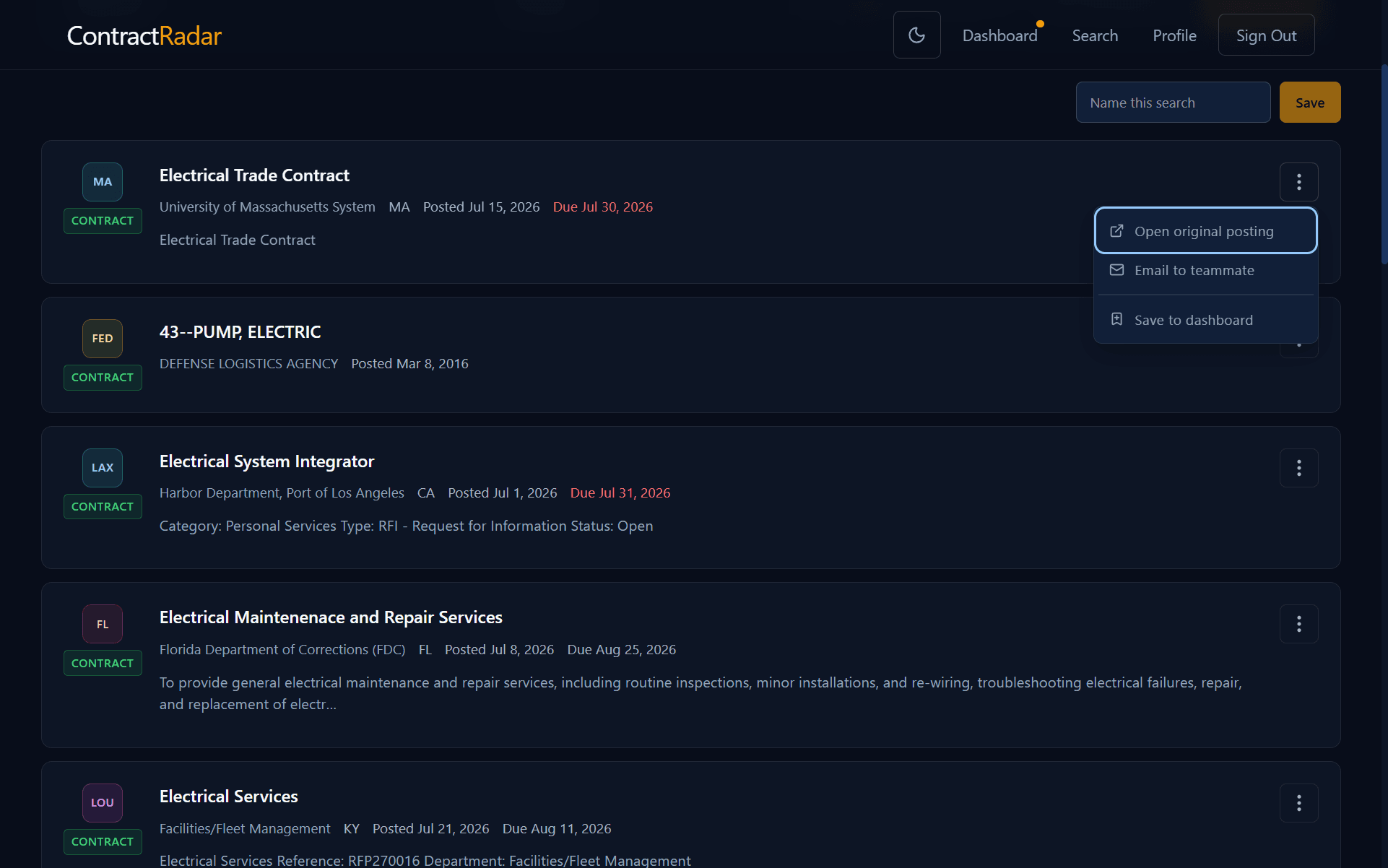Click Facilities/Fleet Management agency text
This screenshot has height=868, width=1388.
(x=245, y=829)
